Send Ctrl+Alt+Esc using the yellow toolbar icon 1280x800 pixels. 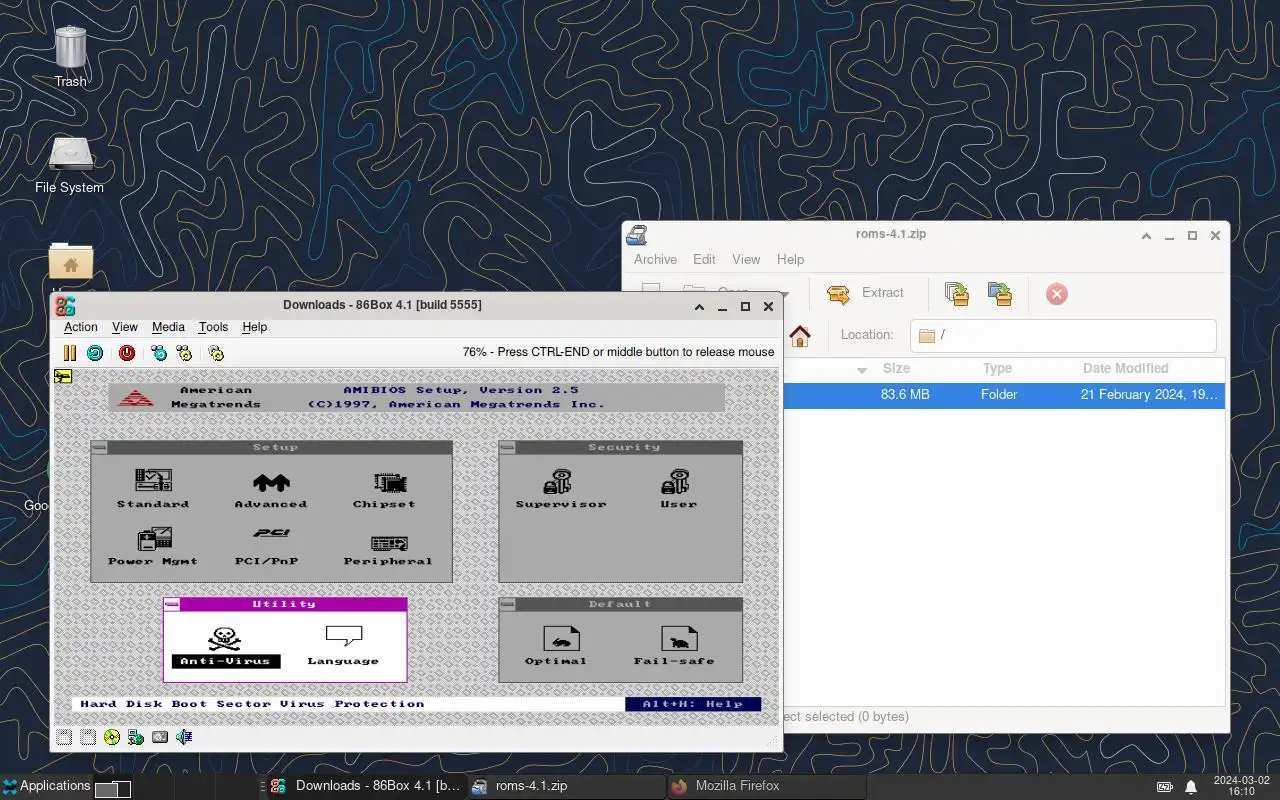coord(184,352)
